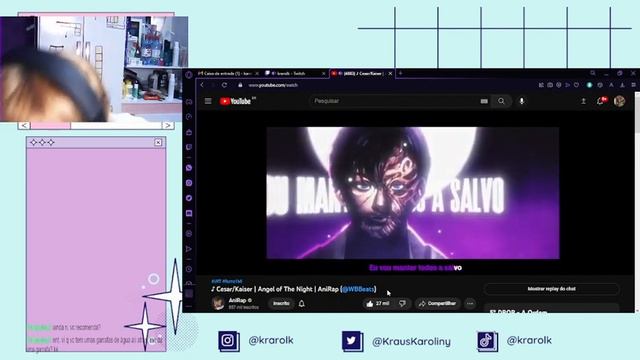
Task: Like the video with thumbs up
Action: (x=378, y=304)
